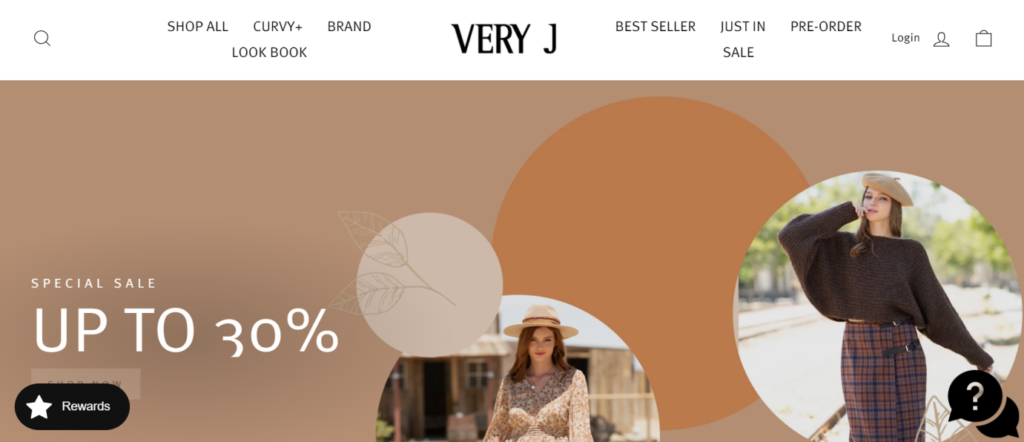Open the help chat bubble icon
This screenshot has width=1024, height=442.
point(982,403)
